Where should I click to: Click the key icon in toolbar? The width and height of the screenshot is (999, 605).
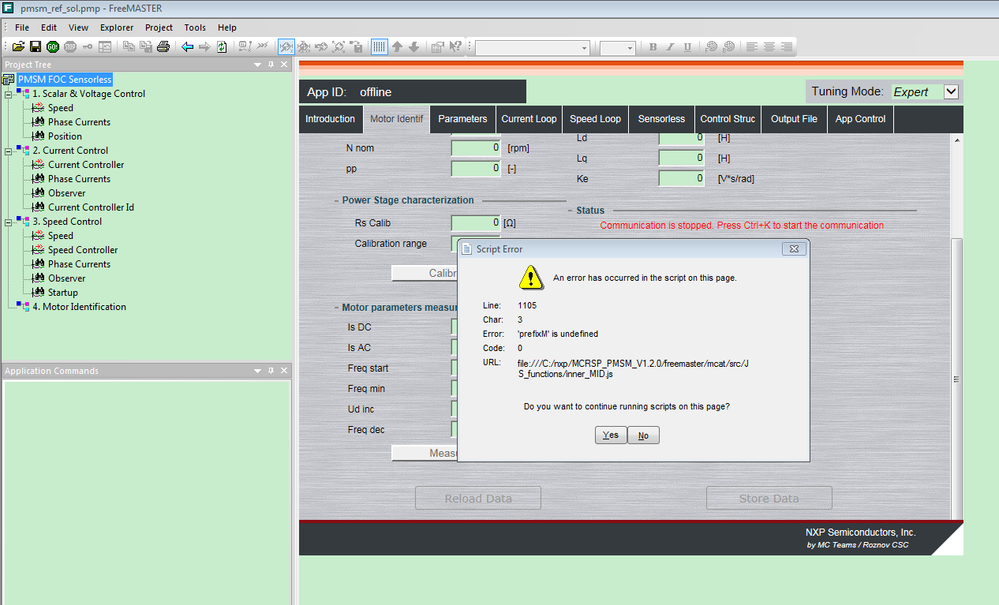[x=87, y=46]
